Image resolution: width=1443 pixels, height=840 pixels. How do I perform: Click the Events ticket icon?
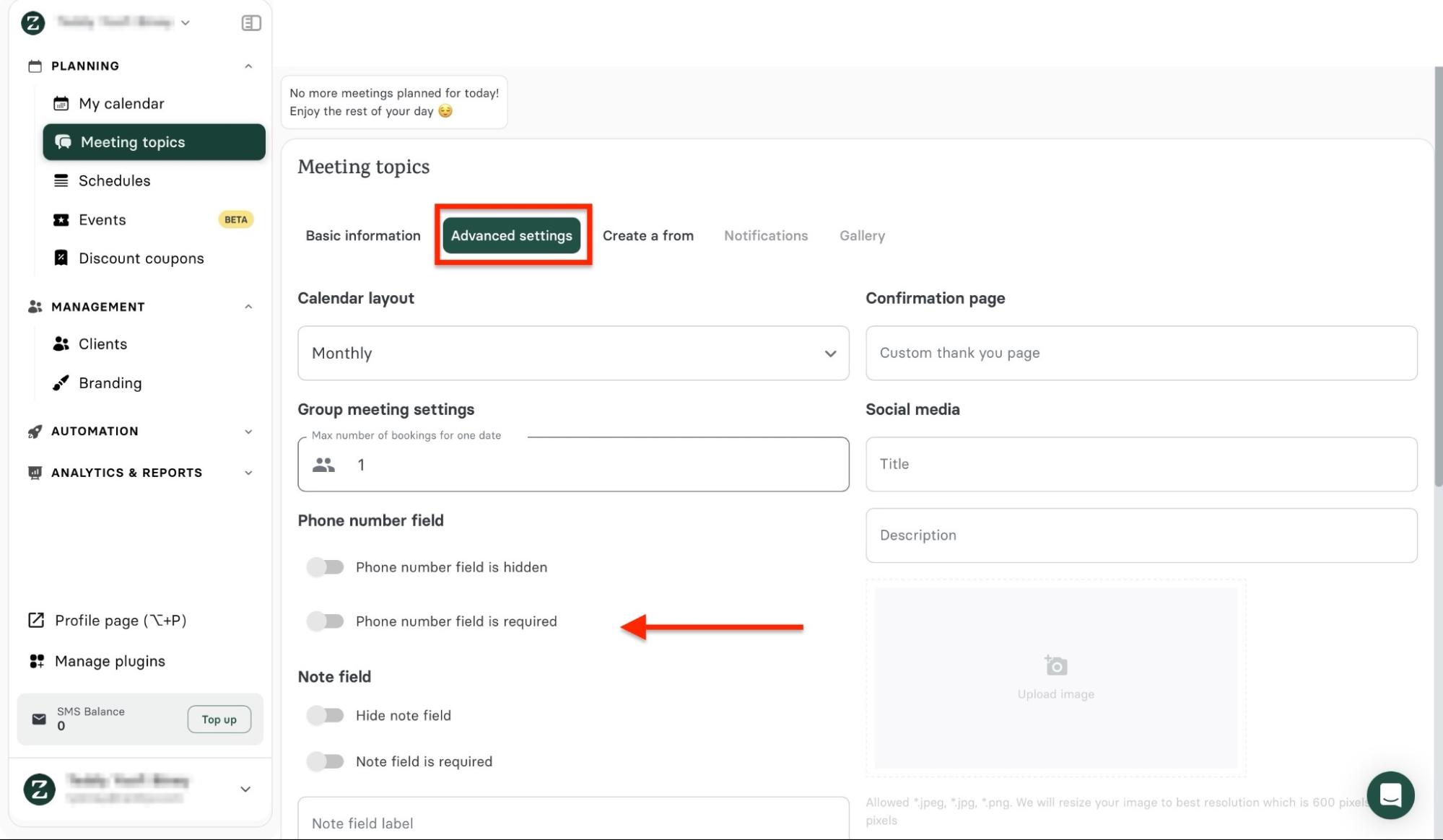point(61,219)
